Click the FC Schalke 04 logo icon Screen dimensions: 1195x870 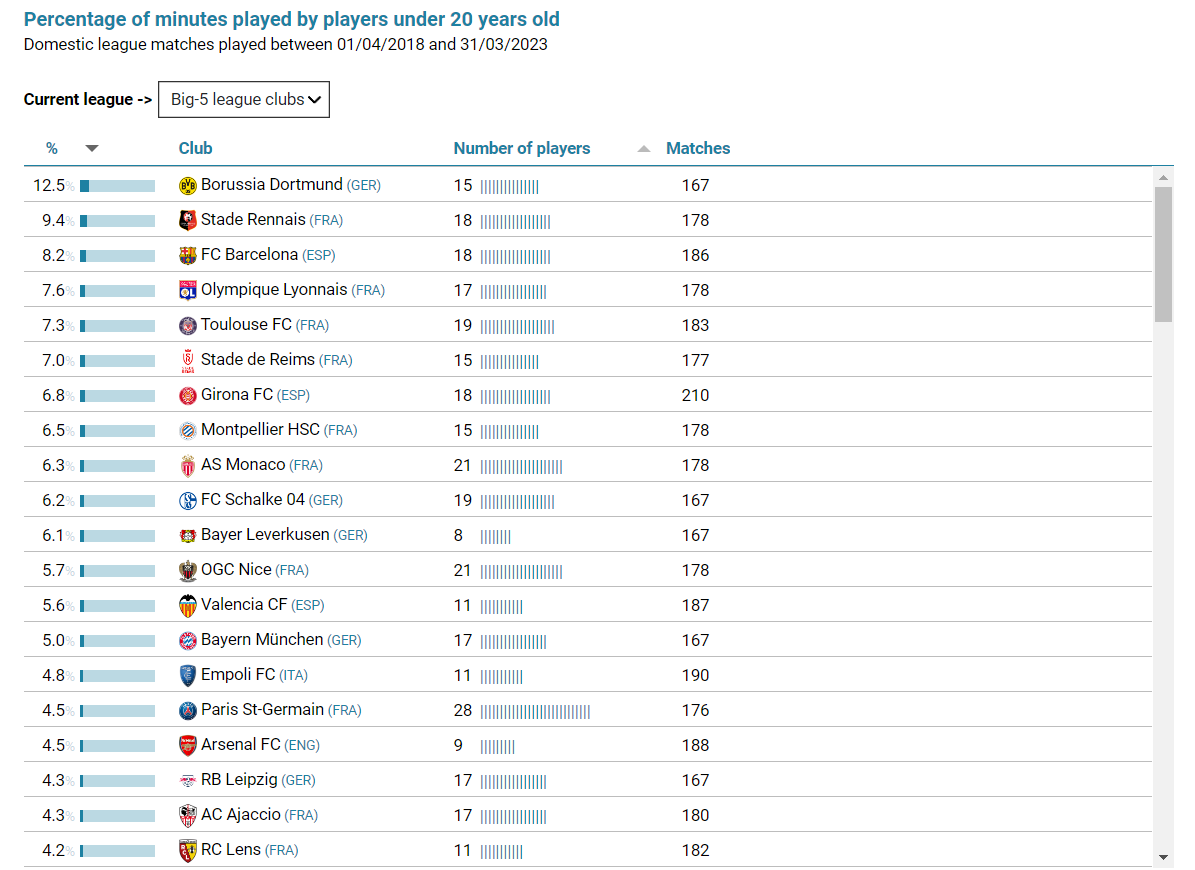[x=188, y=501]
